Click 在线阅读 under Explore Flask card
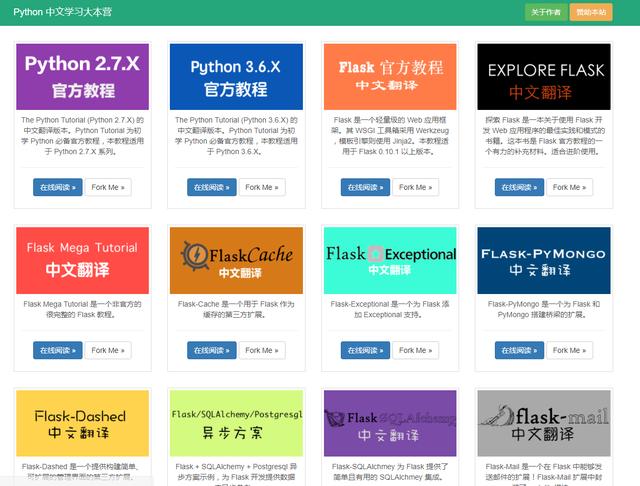The height and width of the screenshot is (486, 640). pos(519,187)
